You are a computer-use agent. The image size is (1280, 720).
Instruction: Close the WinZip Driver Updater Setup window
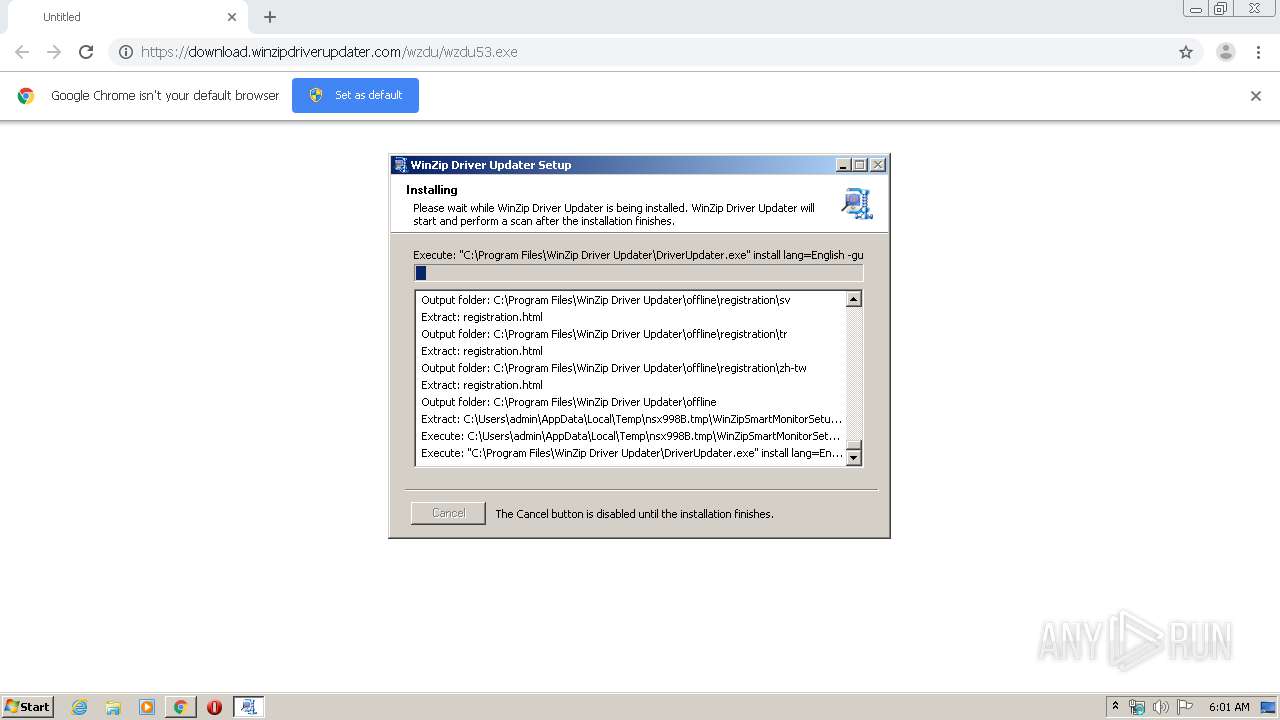[x=878, y=165]
